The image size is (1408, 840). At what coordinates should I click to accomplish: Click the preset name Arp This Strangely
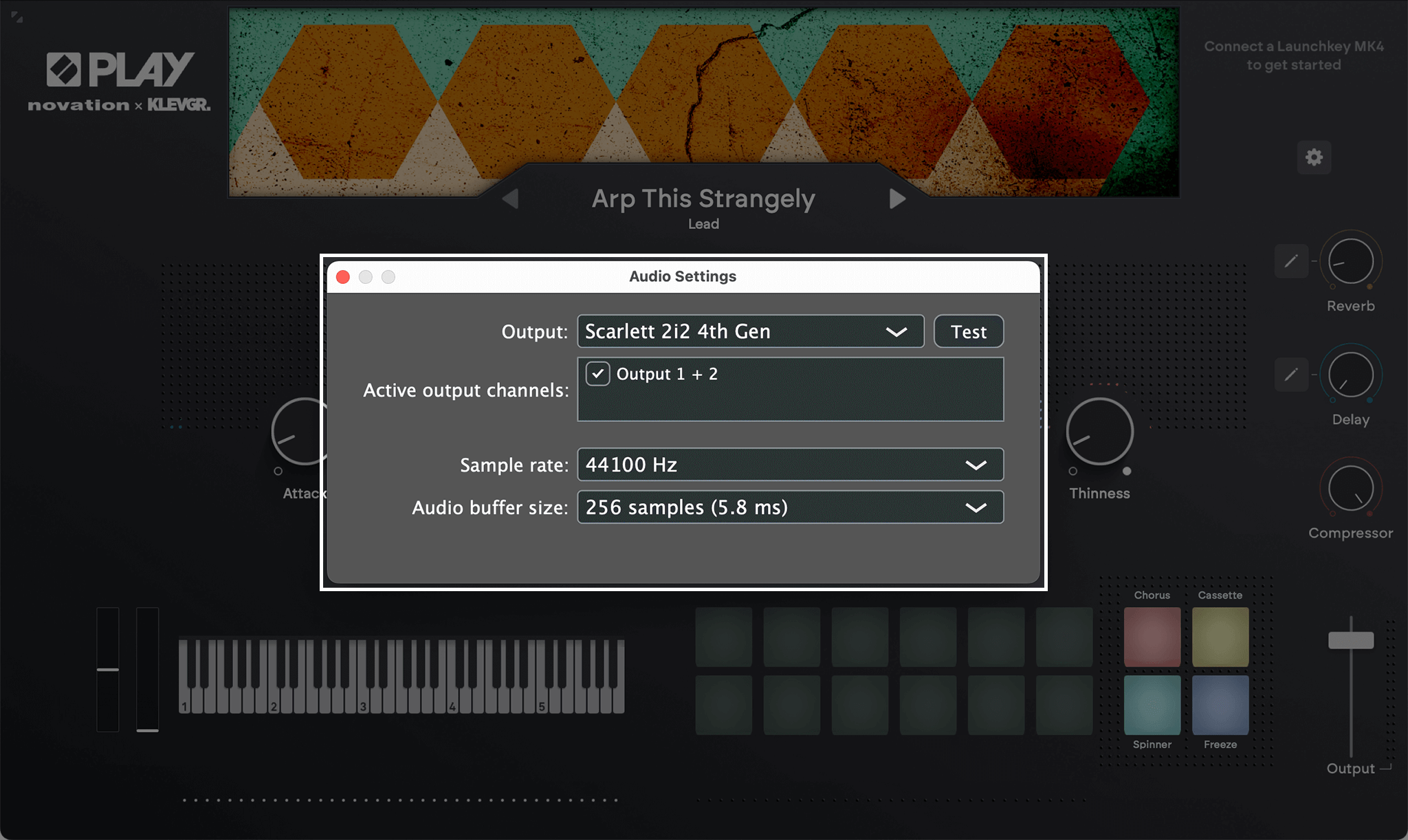tap(703, 199)
